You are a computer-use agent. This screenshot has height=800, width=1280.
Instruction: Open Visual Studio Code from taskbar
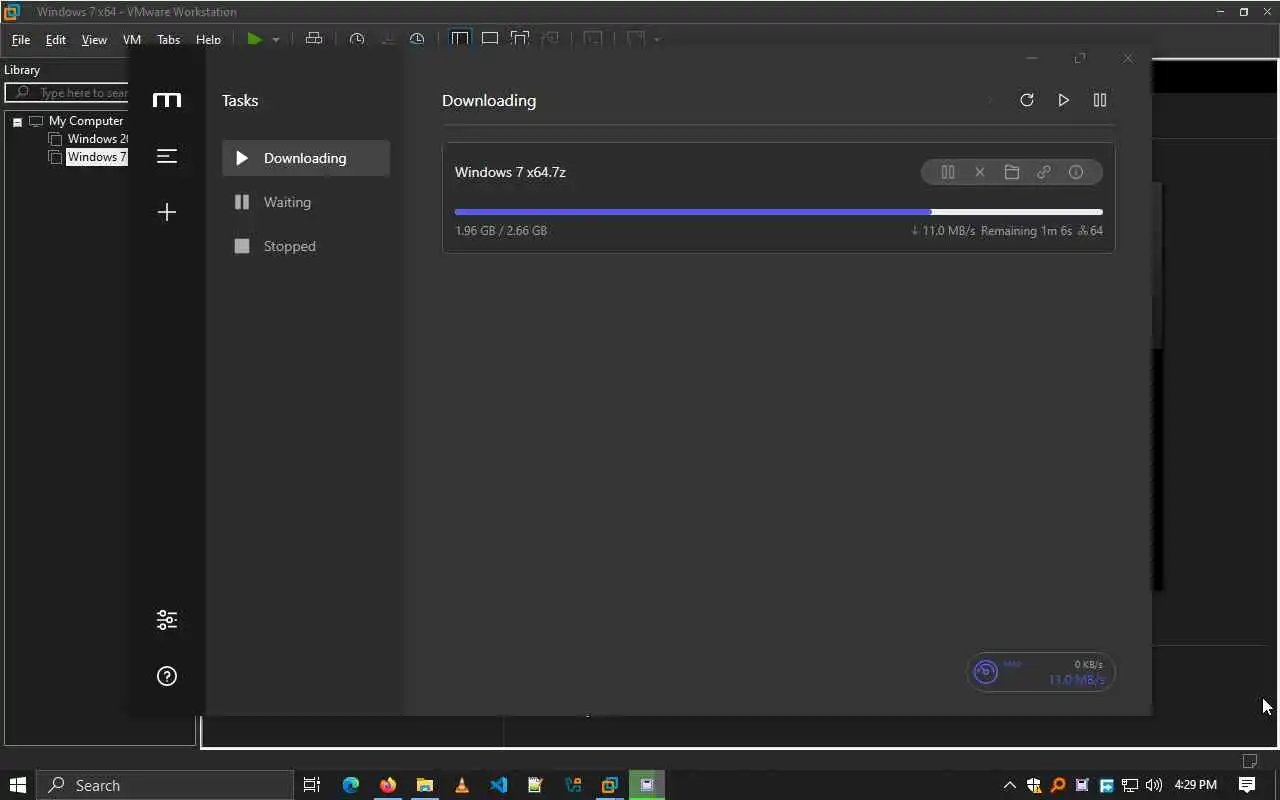point(499,785)
